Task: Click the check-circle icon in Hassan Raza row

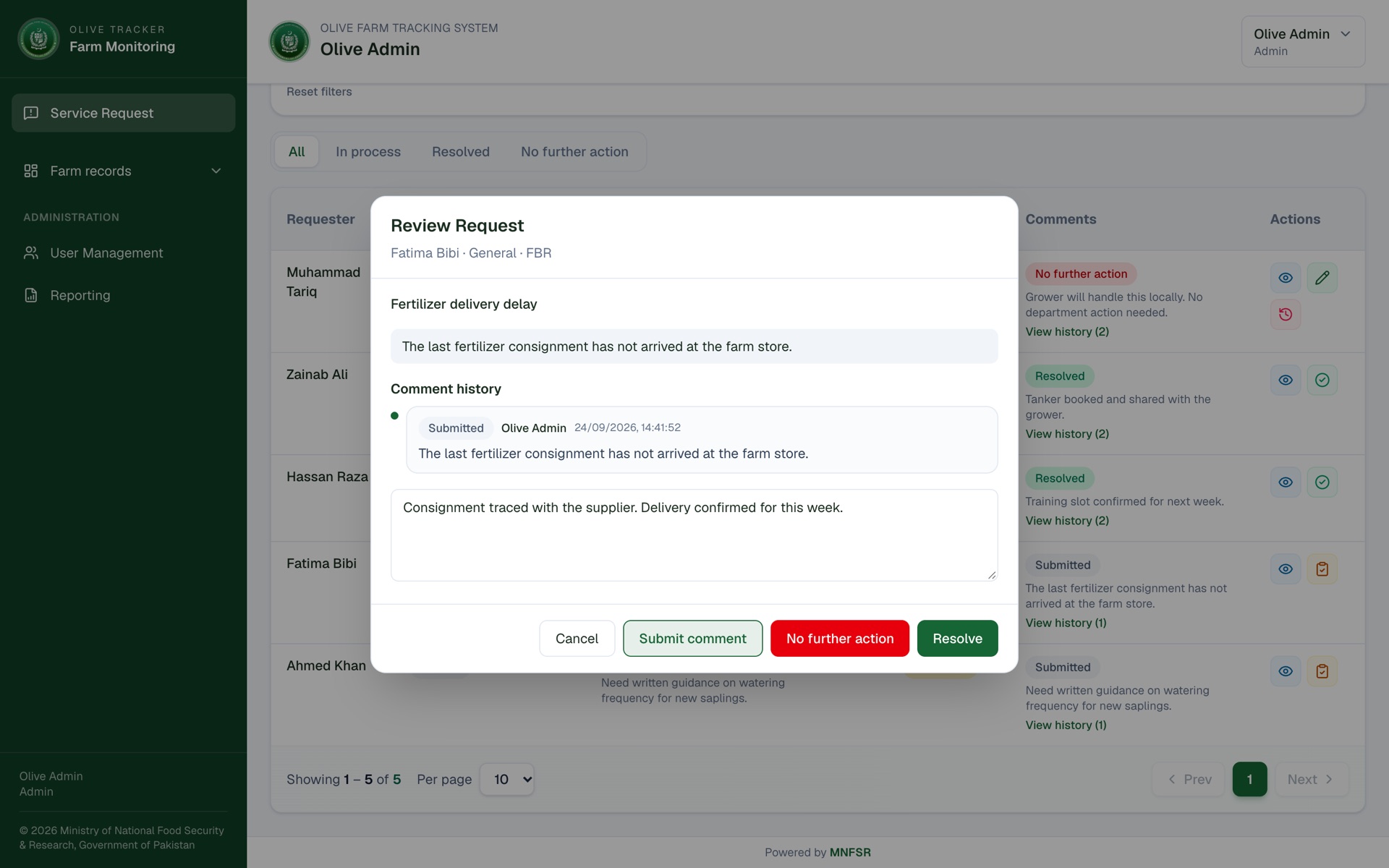Action: click(1322, 482)
